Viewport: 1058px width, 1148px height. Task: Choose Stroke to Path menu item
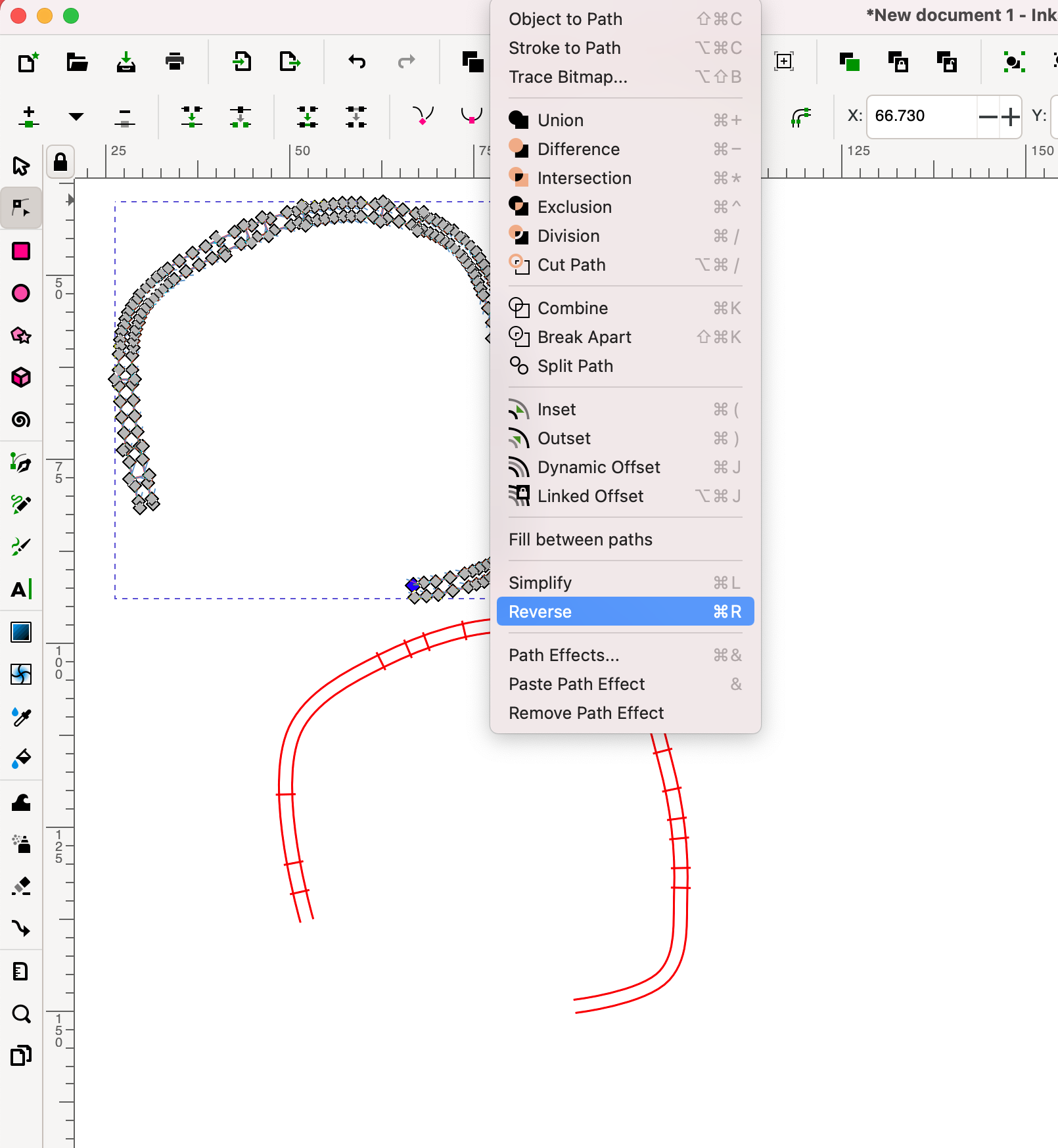(625, 48)
